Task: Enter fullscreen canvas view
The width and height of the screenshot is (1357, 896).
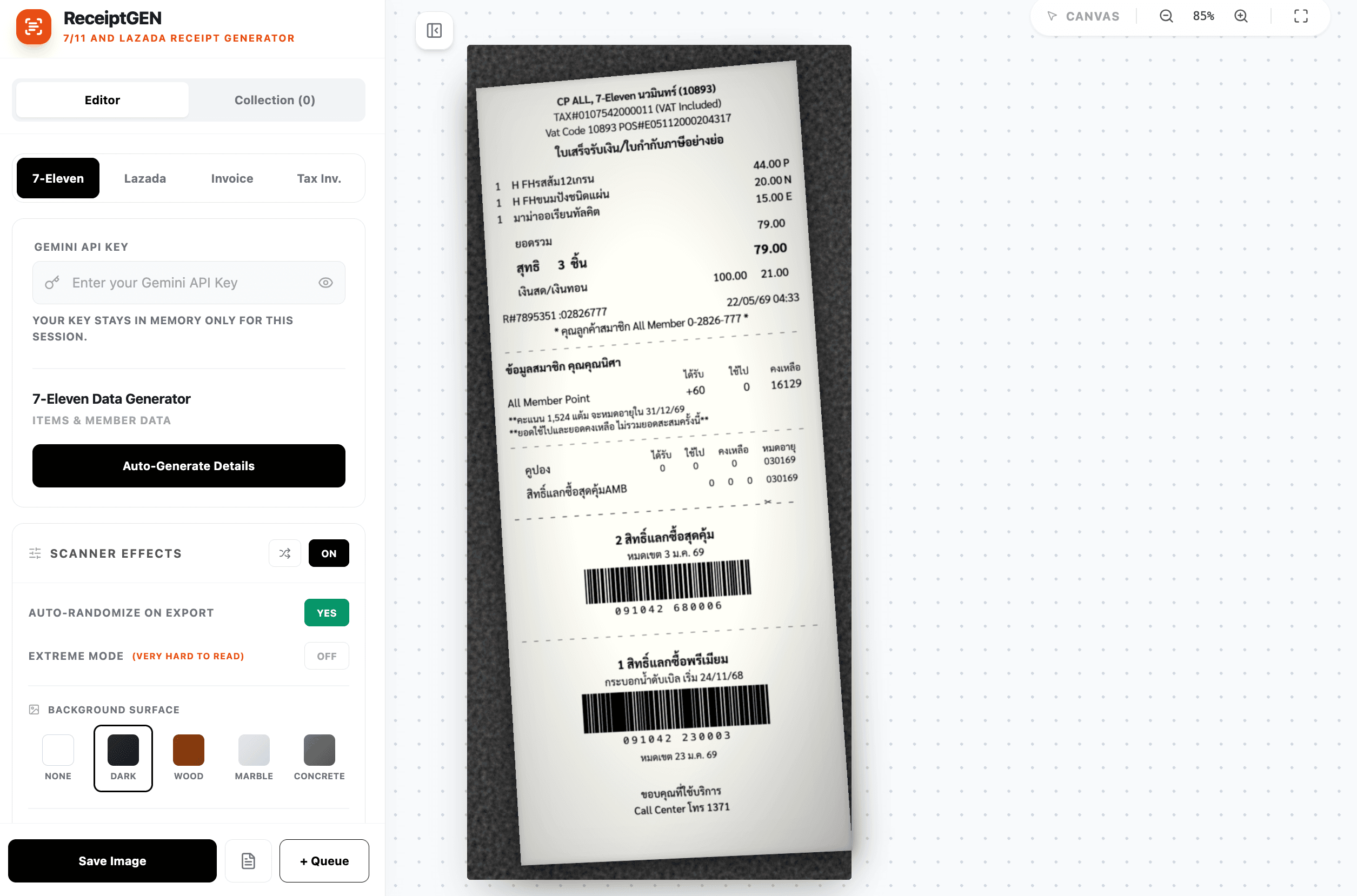Action: [1301, 16]
